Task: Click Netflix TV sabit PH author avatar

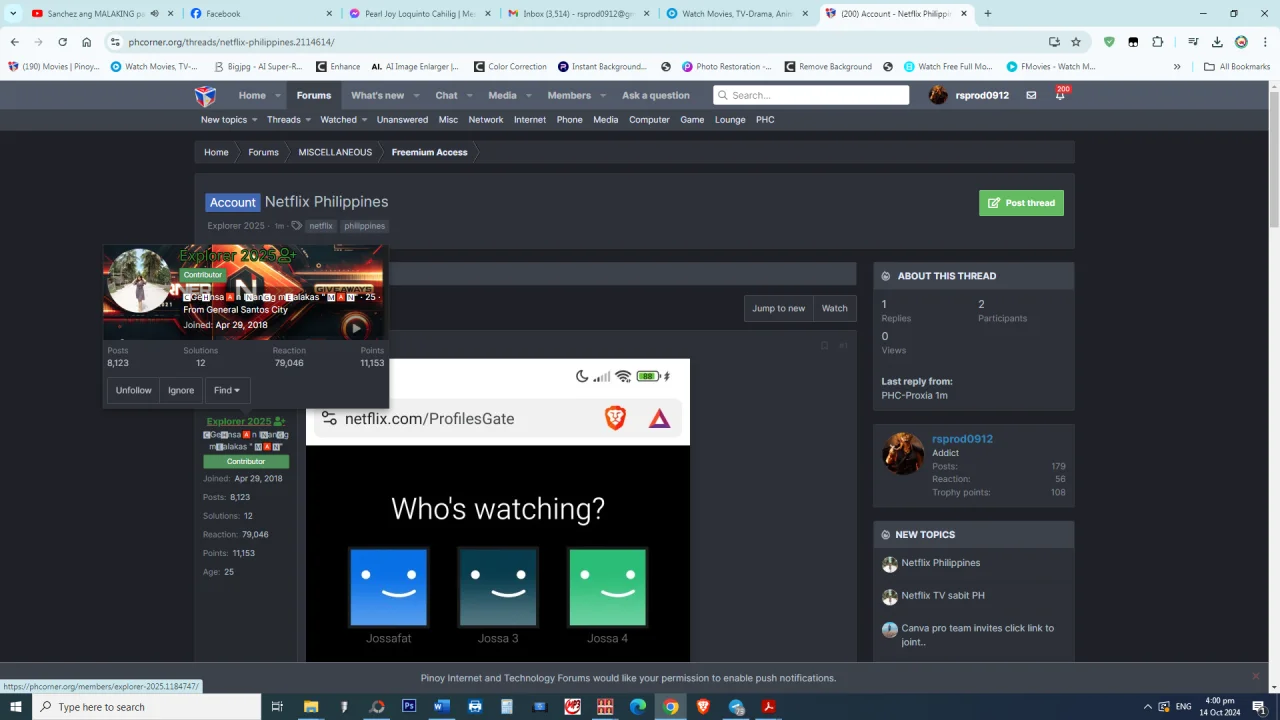Action: click(x=890, y=597)
